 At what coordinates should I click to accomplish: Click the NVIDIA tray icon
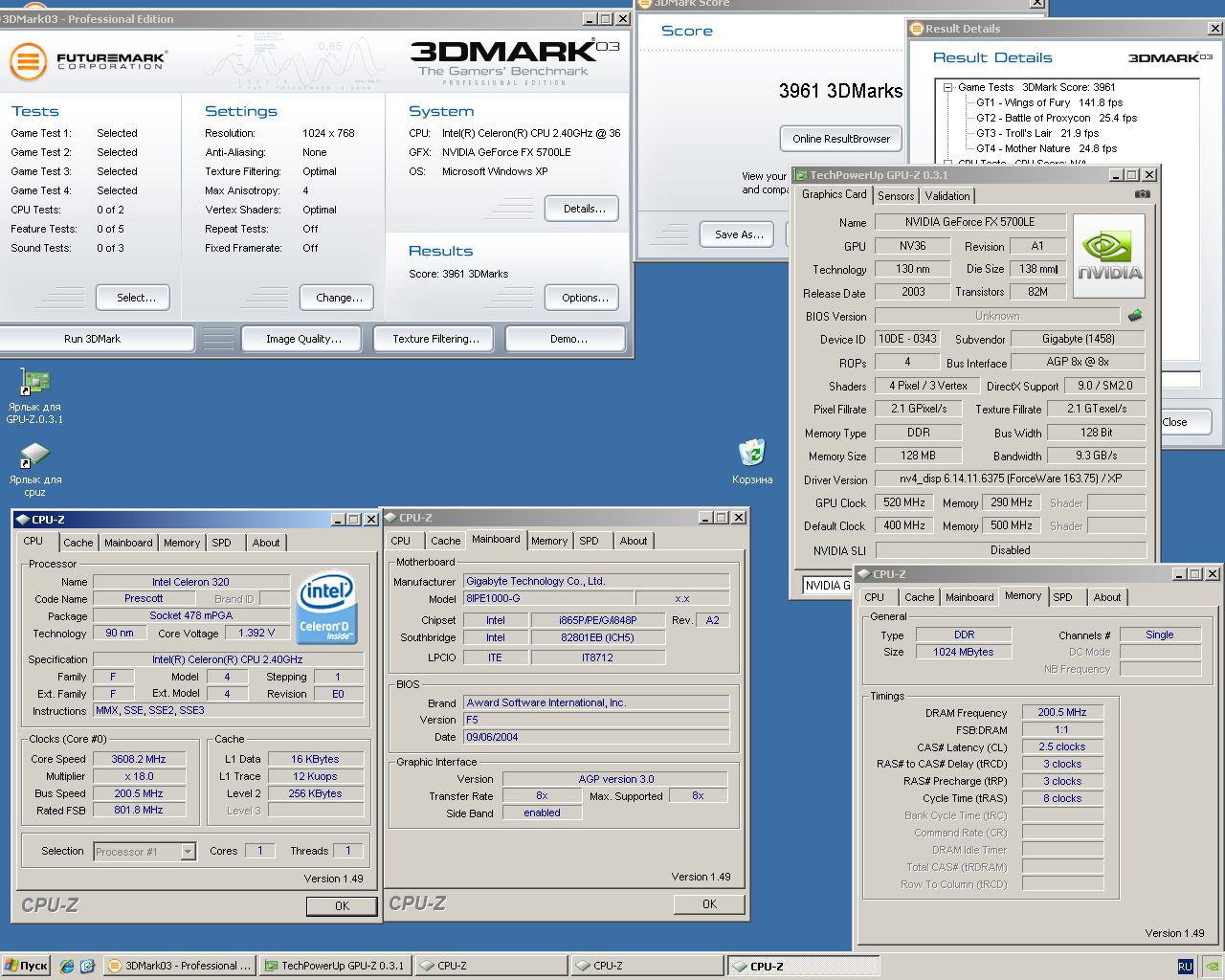1212,966
